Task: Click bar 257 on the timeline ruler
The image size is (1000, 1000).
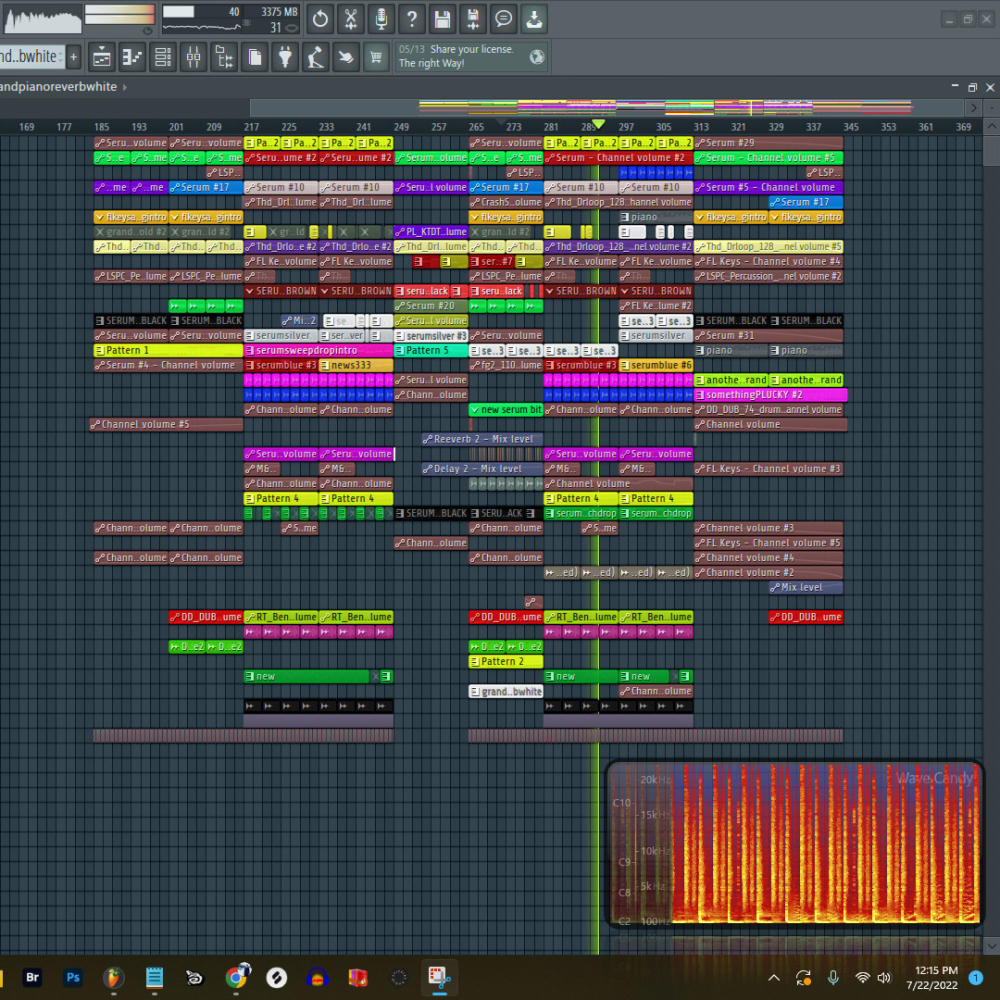Action: click(x=439, y=127)
